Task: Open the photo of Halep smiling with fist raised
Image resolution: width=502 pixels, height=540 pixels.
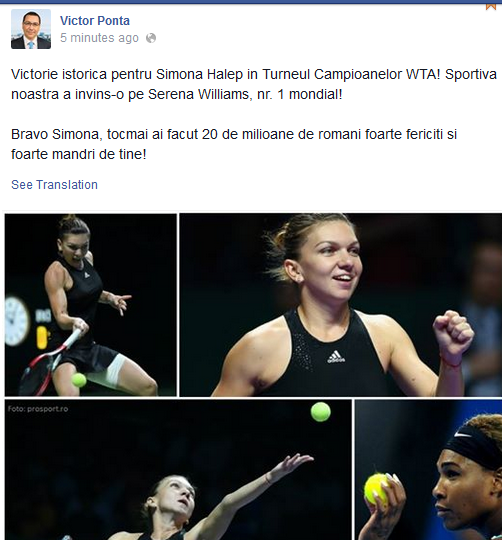Action: [x=341, y=305]
